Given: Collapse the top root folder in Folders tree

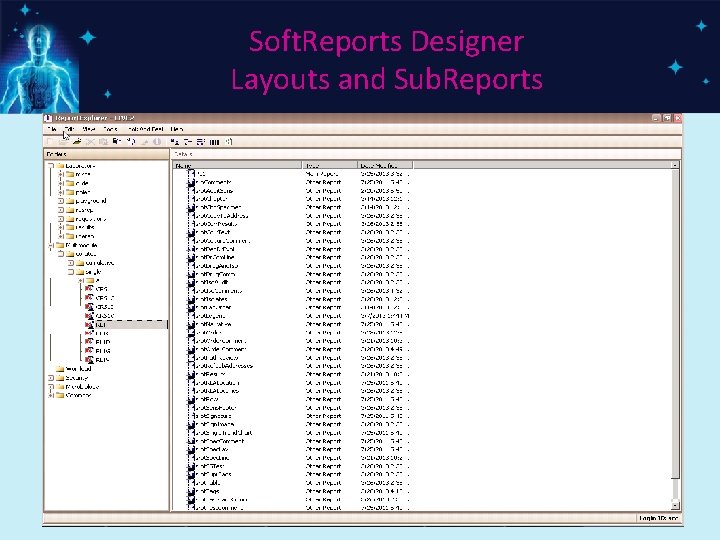Looking at the screenshot, I should click(51, 166).
